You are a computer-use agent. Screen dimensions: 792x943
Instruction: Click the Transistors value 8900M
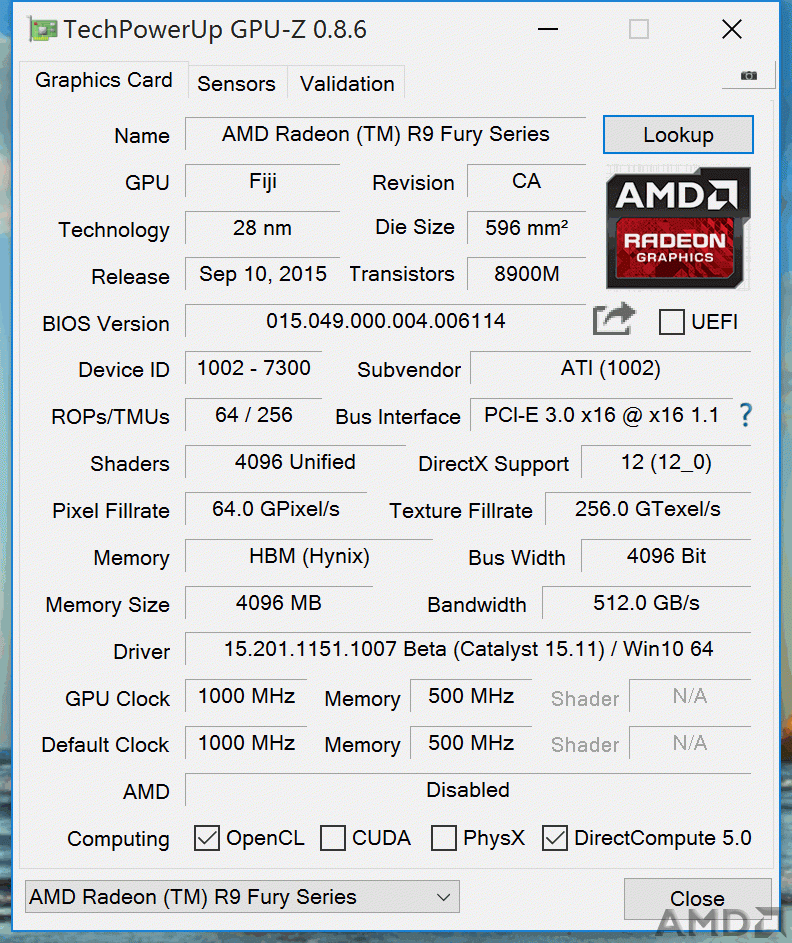tap(526, 274)
